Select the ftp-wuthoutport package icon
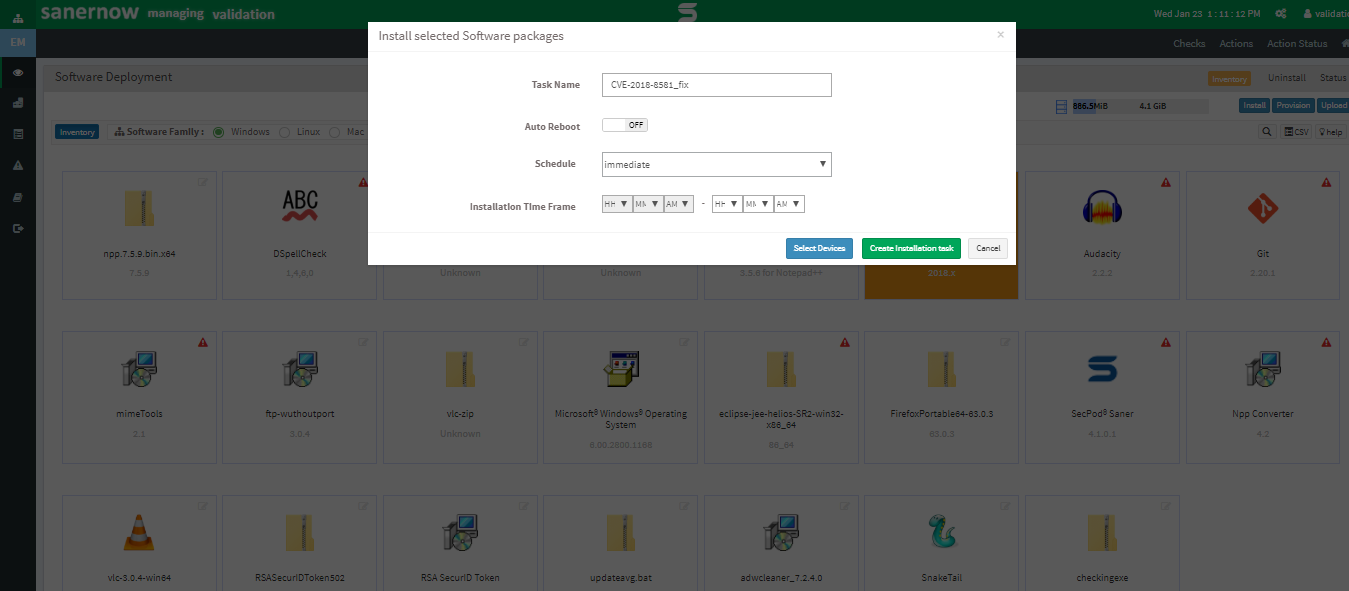This screenshot has width=1349, height=591. (x=300, y=370)
